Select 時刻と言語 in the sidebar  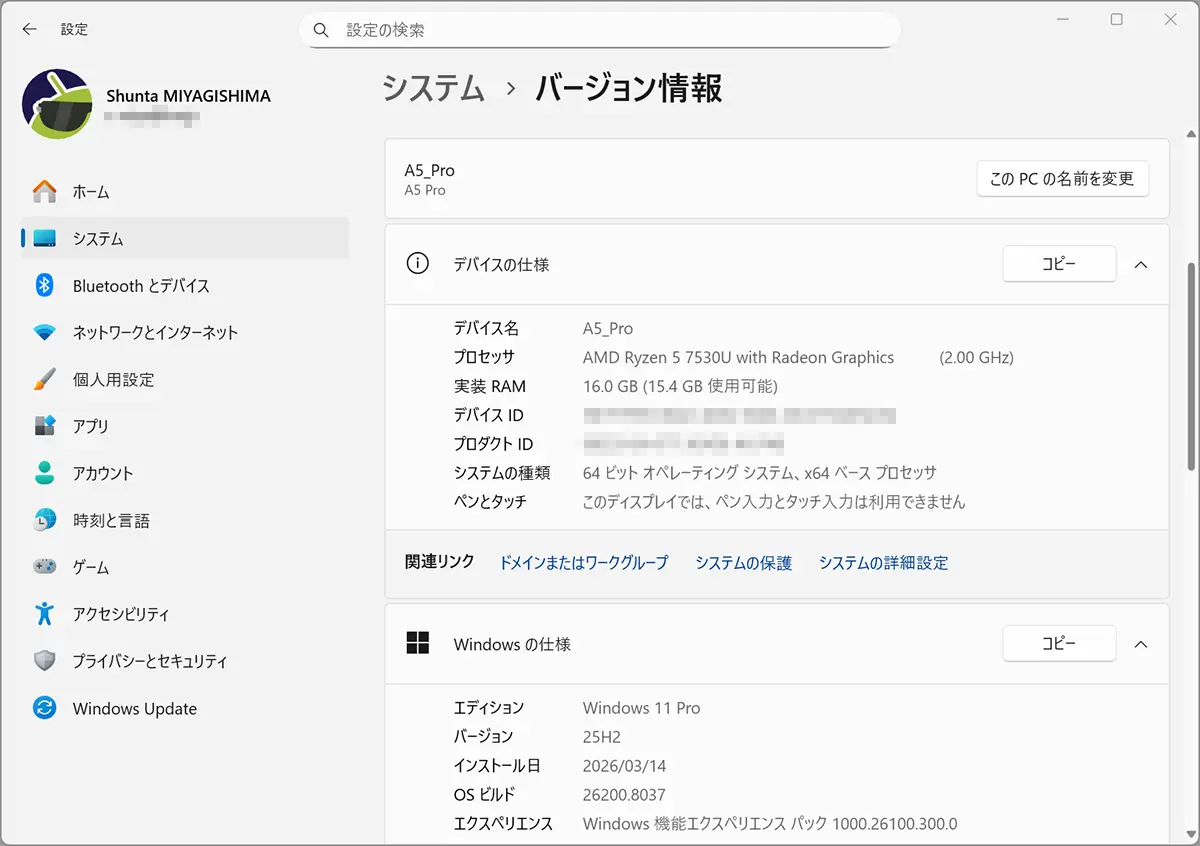[x=111, y=521]
